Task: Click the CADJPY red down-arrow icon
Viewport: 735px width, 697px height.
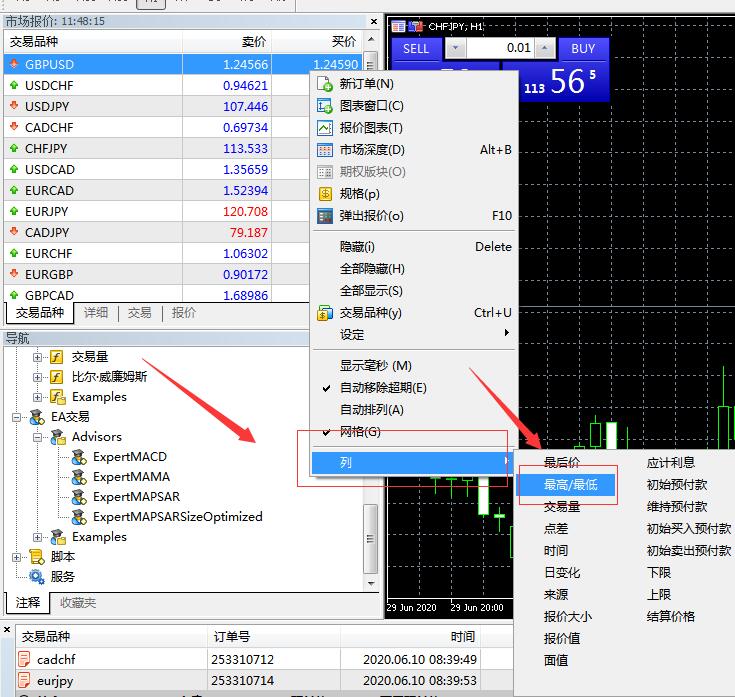Action: (x=14, y=232)
